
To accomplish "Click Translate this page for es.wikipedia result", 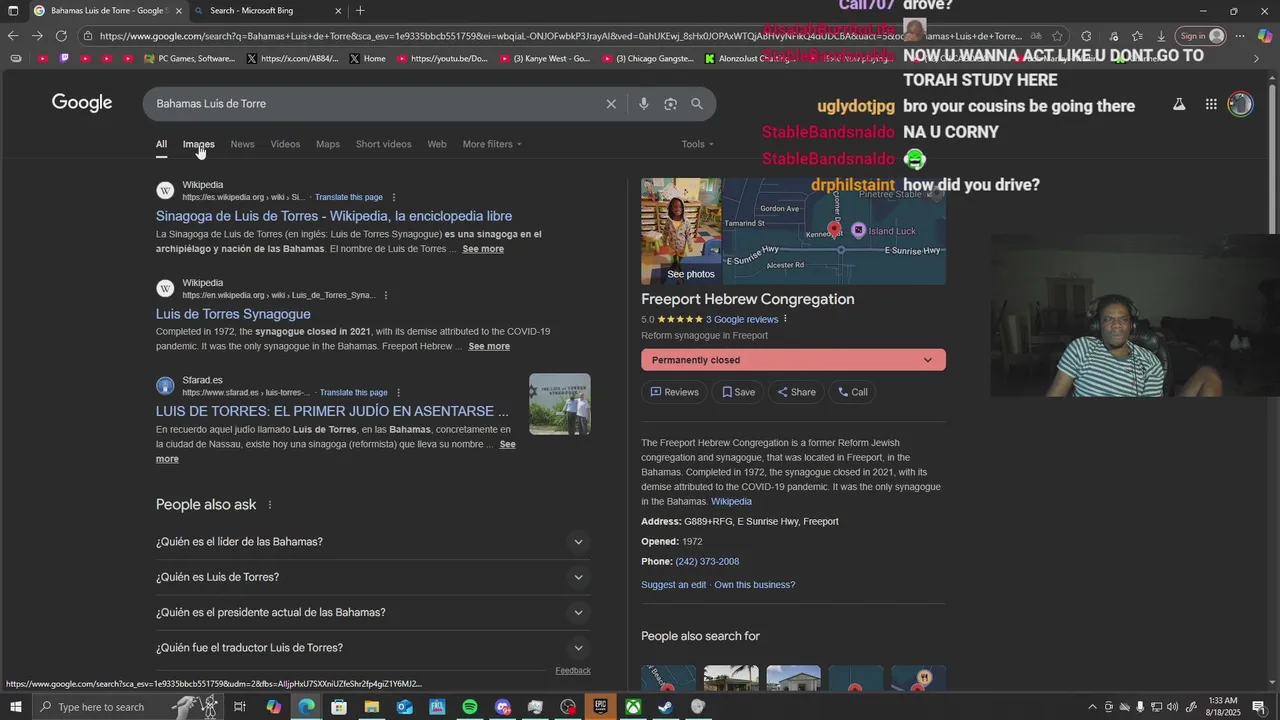I will click(349, 197).
